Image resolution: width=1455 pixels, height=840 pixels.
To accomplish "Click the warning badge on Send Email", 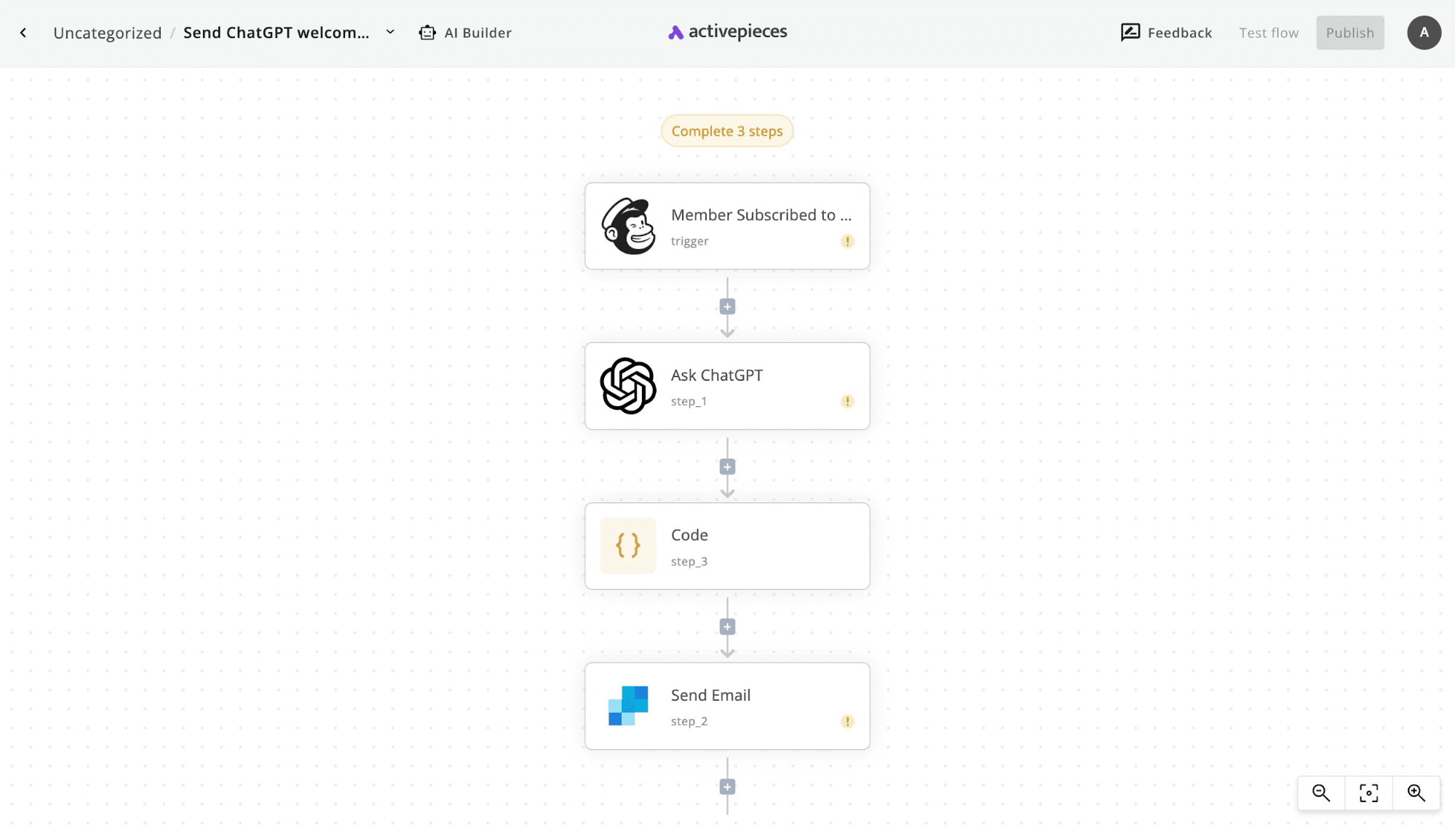I will coord(847,721).
